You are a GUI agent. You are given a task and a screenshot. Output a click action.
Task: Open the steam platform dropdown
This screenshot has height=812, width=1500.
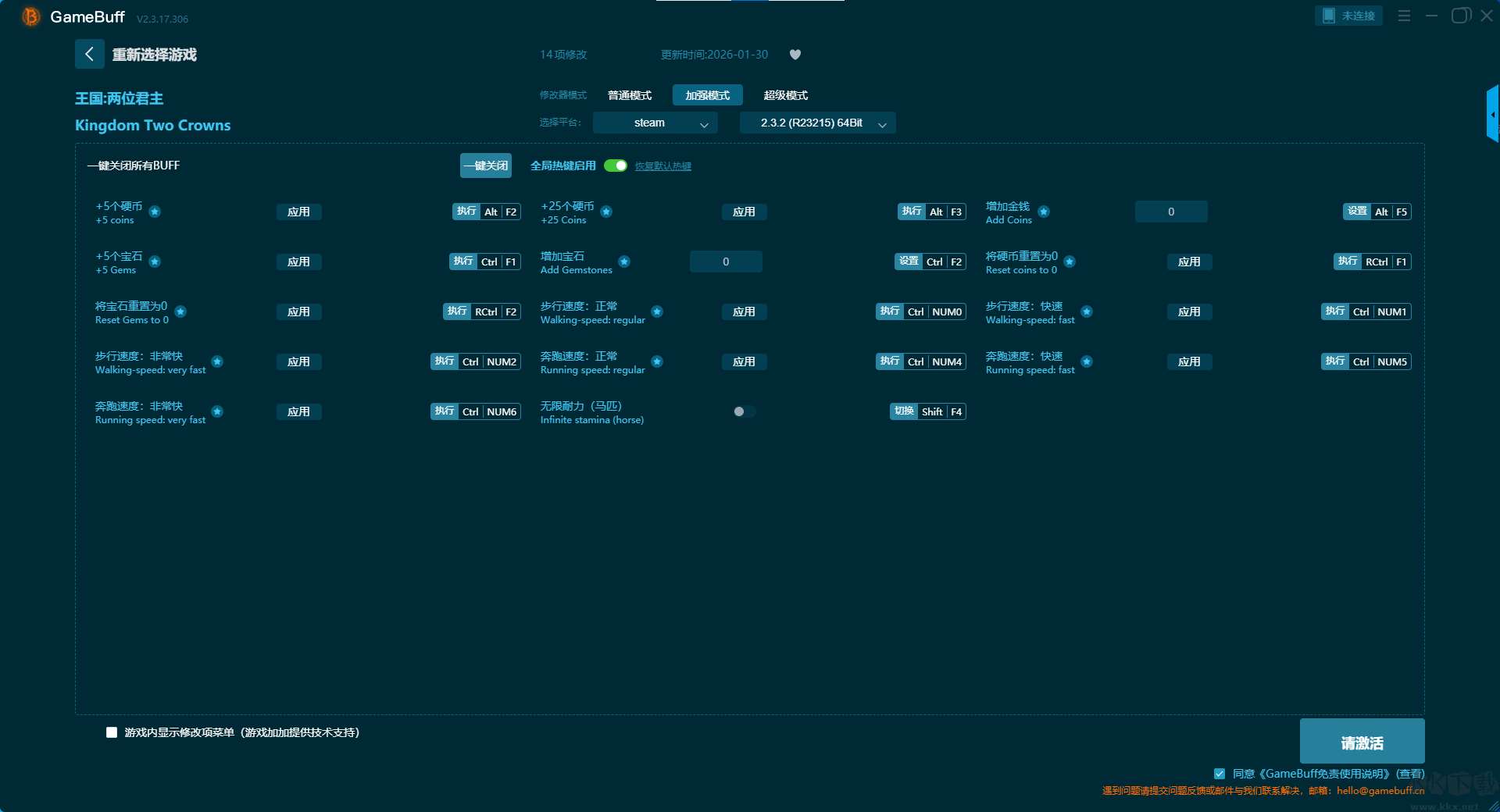(655, 123)
